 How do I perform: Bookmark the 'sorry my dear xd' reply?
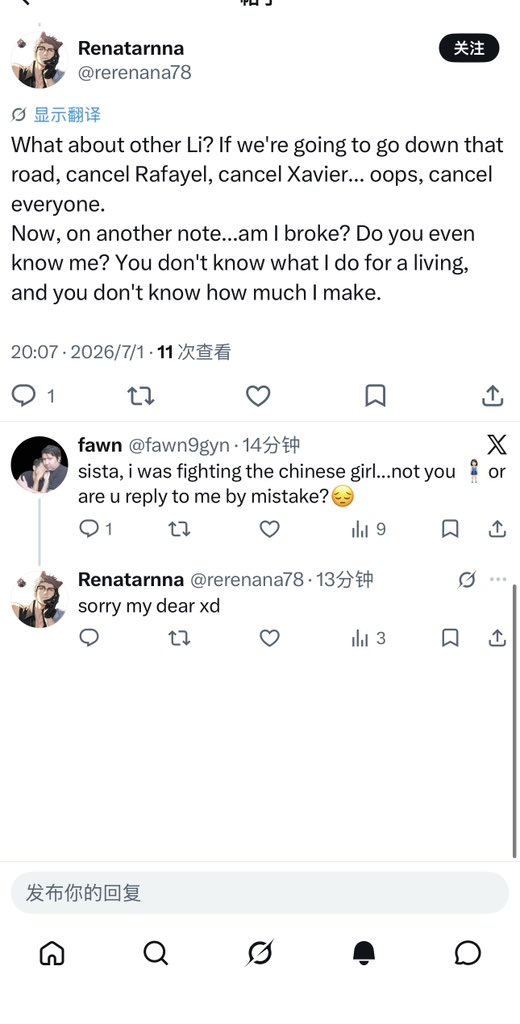(450, 637)
